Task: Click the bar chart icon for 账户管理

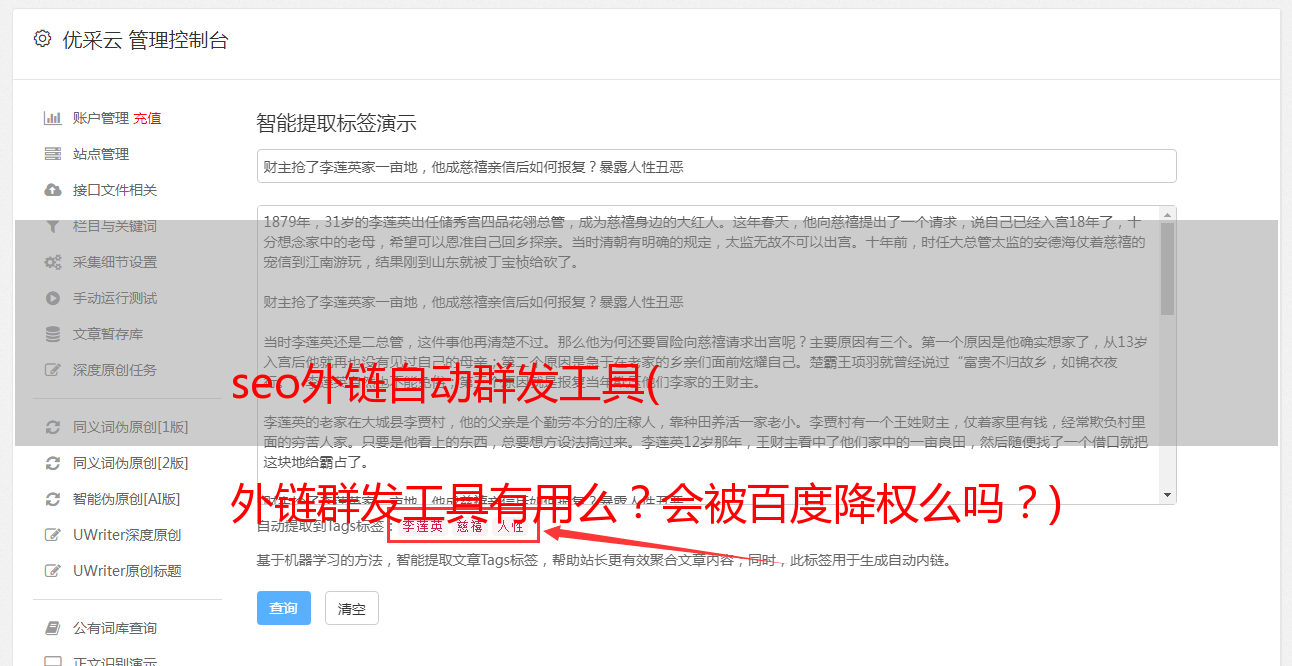Action: 53,118
